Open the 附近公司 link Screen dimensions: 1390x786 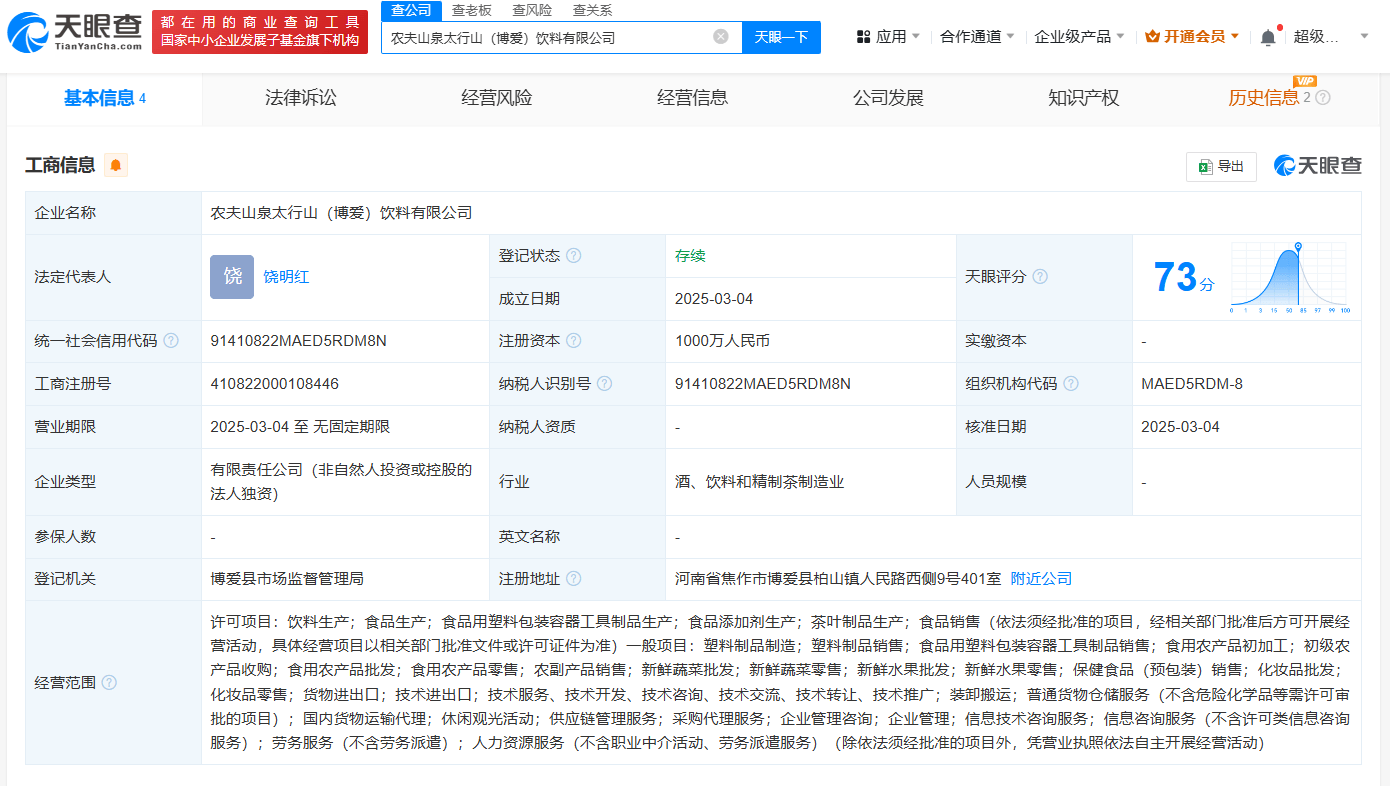pyautogui.click(x=1041, y=579)
